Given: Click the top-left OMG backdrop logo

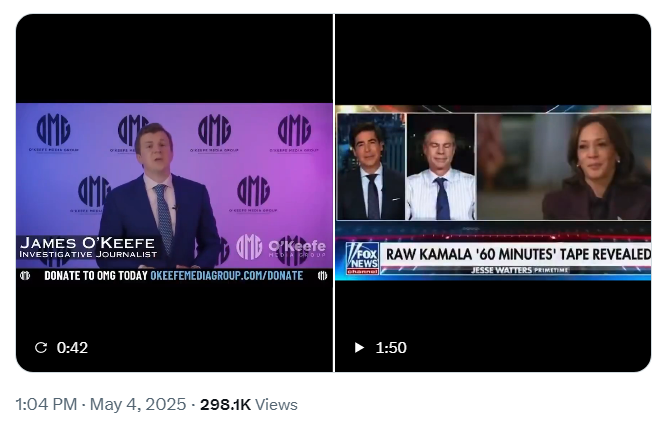Looking at the screenshot, I should point(53,133).
